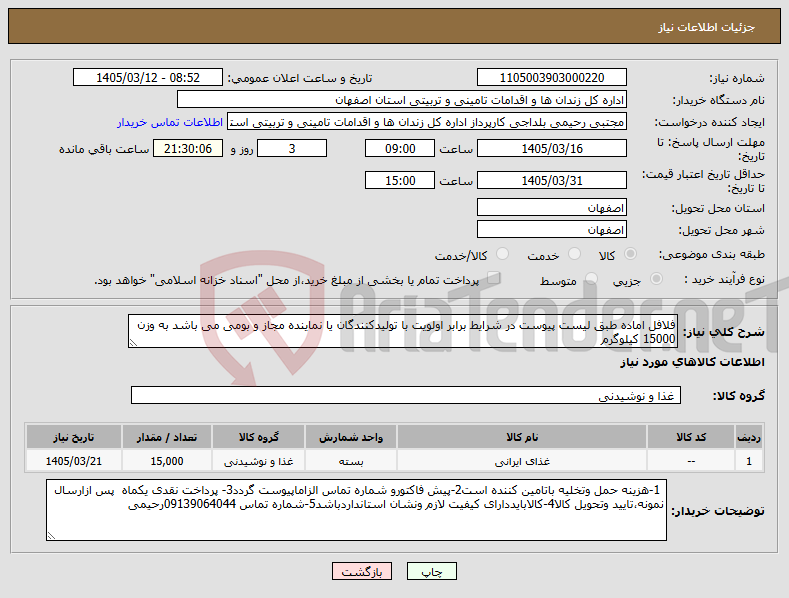The image size is (789, 598).
Task: Click the تاریخ نیاز column header
Action: click(74, 437)
